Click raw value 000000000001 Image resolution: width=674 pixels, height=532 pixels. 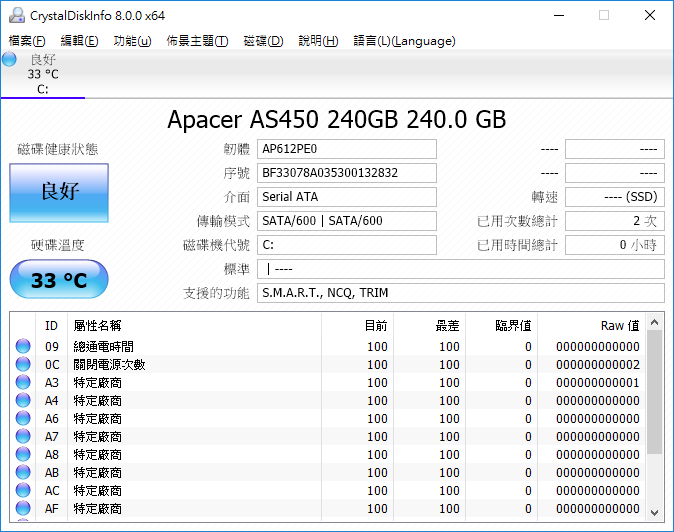(597, 383)
